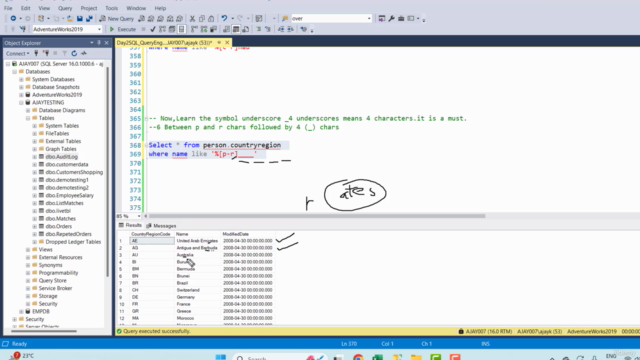Switch to the Messages tab
This screenshot has width=640, height=360.
162,226
